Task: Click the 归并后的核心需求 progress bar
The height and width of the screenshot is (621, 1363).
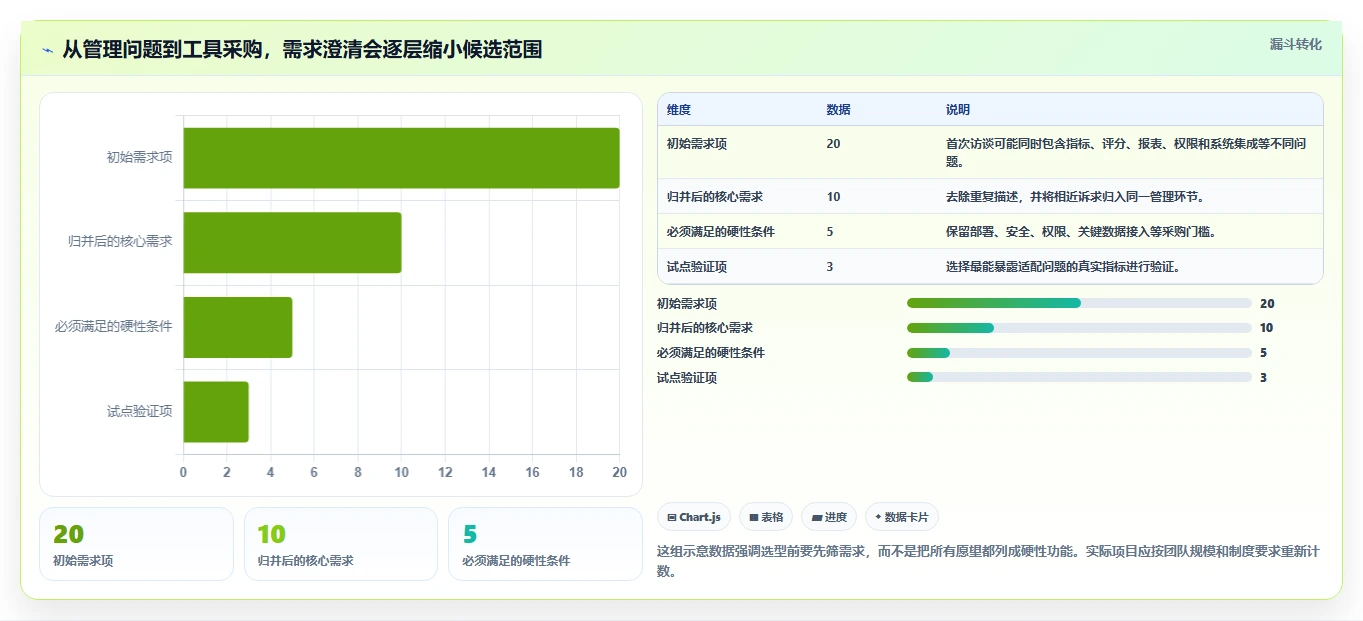Action: tap(1079, 328)
